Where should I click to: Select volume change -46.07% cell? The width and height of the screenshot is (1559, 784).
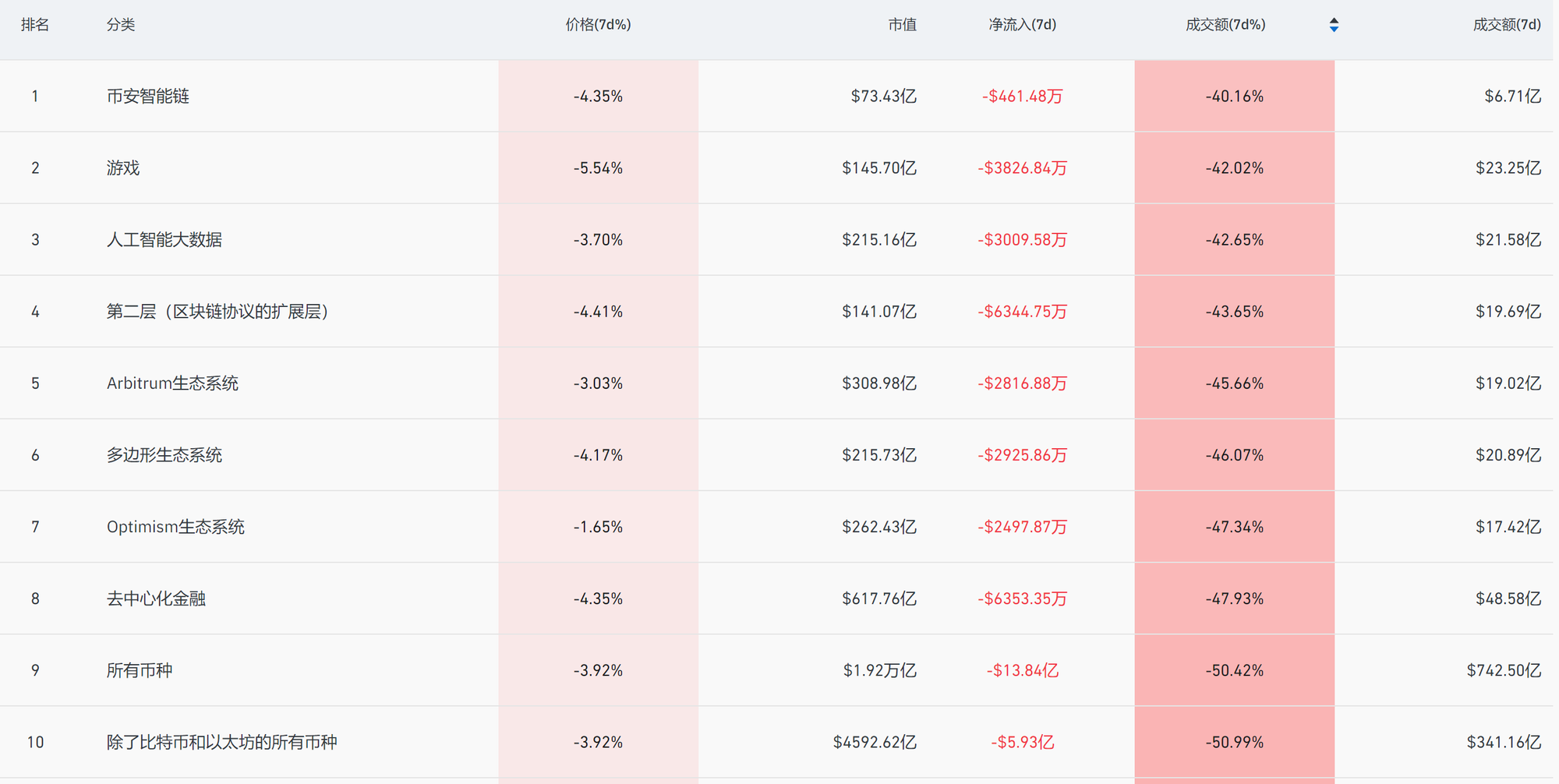coord(1235,454)
